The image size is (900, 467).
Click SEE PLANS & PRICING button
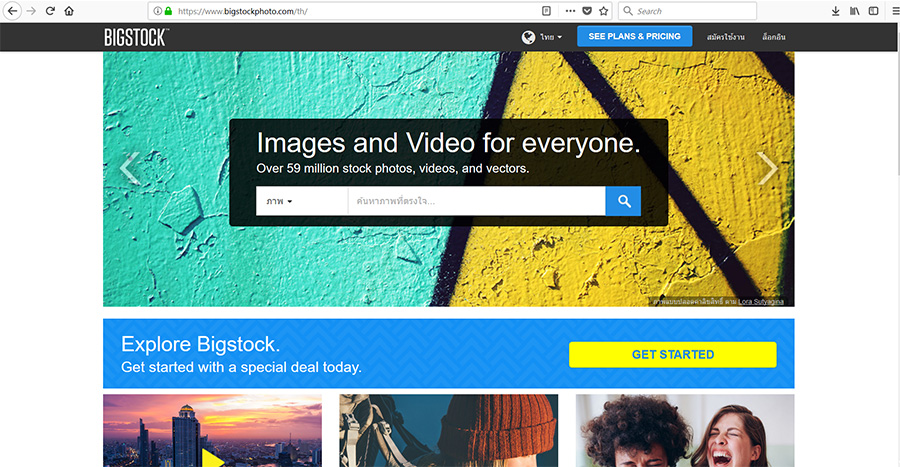[634, 36]
